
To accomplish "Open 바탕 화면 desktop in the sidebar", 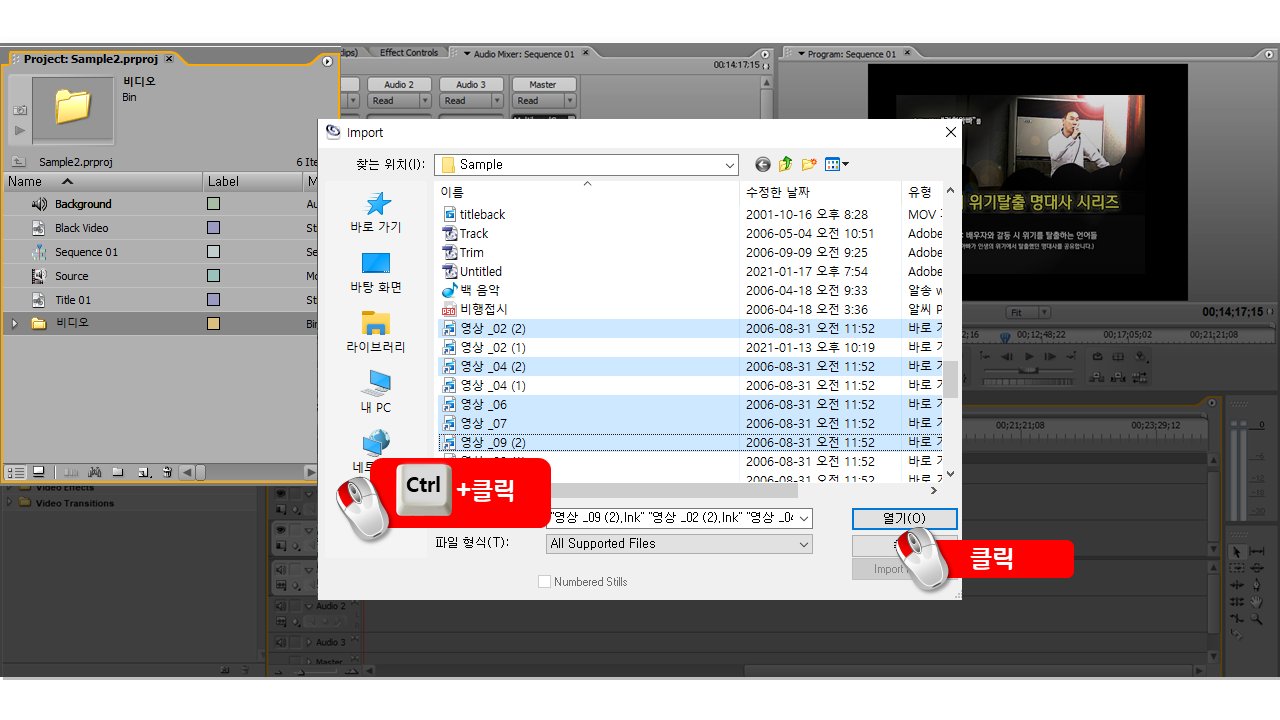I will click(376, 272).
